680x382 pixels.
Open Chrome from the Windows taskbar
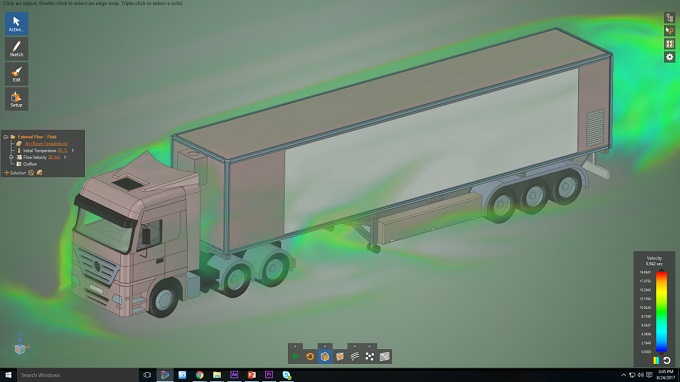(199, 375)
